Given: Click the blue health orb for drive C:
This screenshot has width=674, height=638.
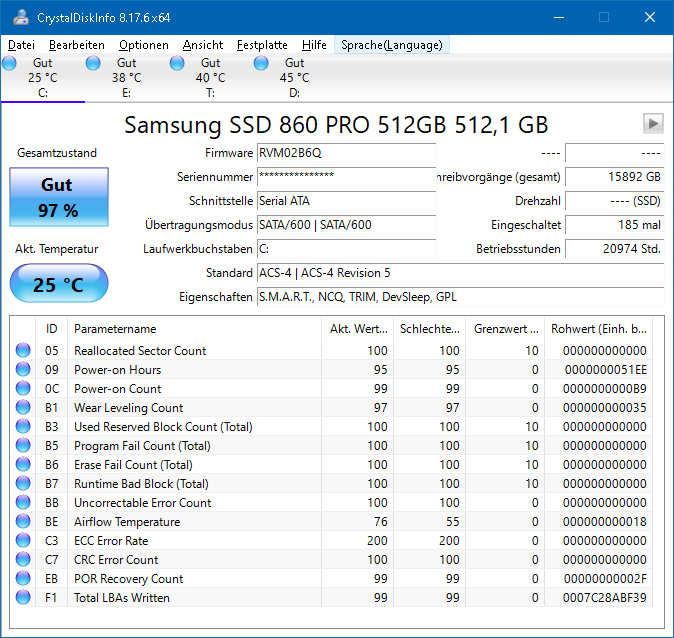Looking at the screenshot, I should pyautogui.click(x=9, y=63).
